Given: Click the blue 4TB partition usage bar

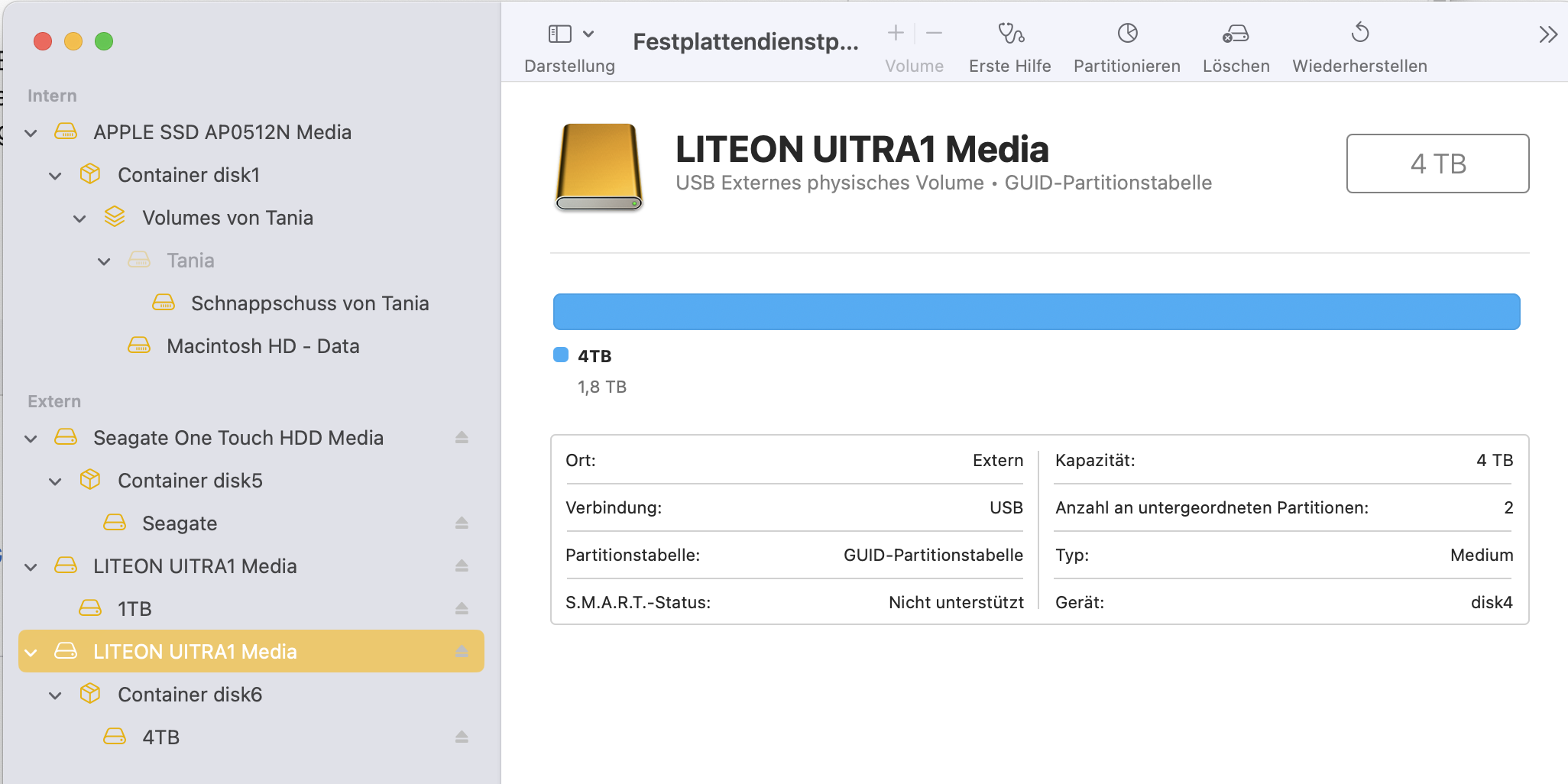Looking at the screenshot, I should tap(1036, 312).
